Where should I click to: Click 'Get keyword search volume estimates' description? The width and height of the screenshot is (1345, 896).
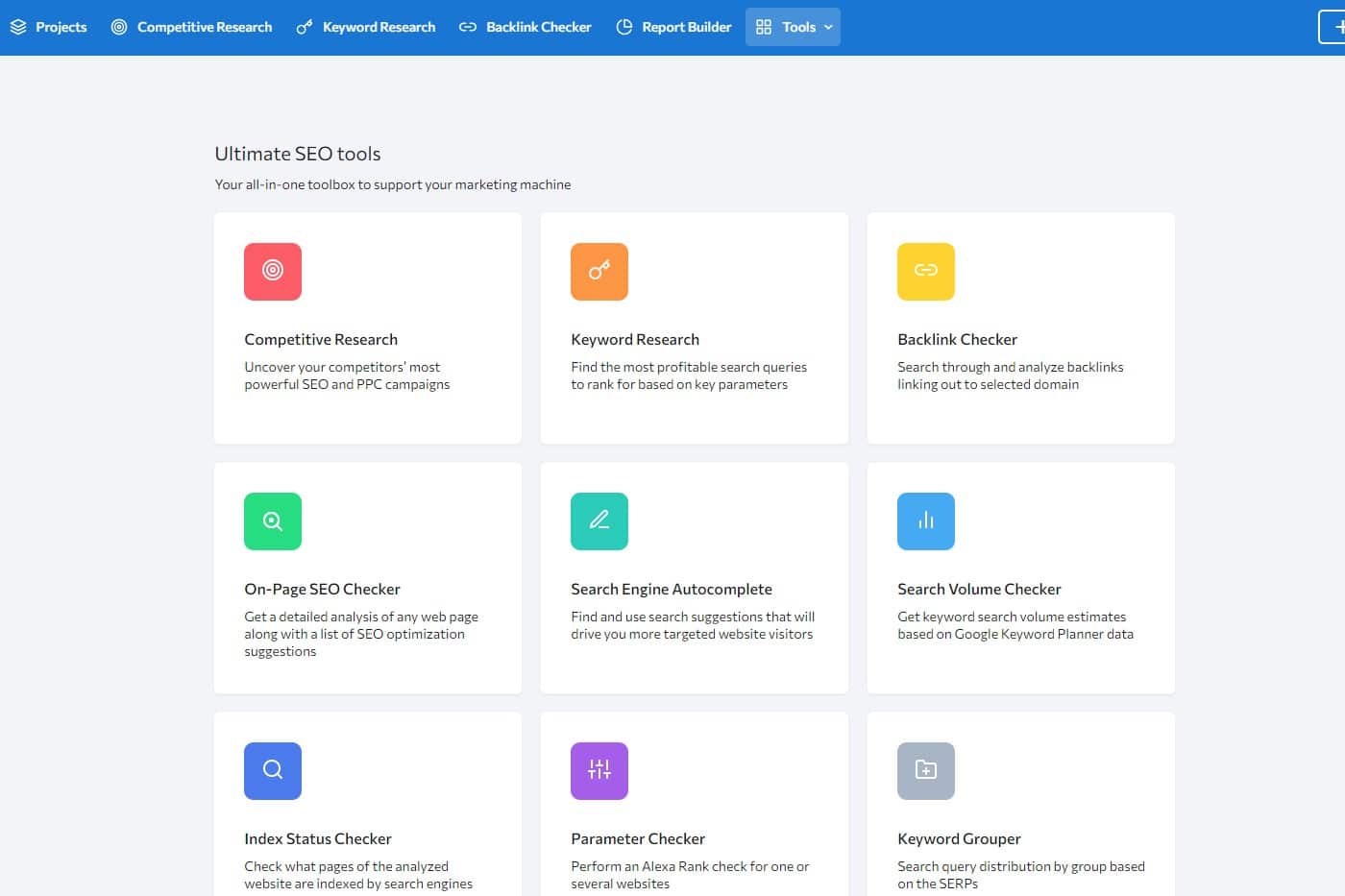pyautogui.click(x=1015, y=625)
